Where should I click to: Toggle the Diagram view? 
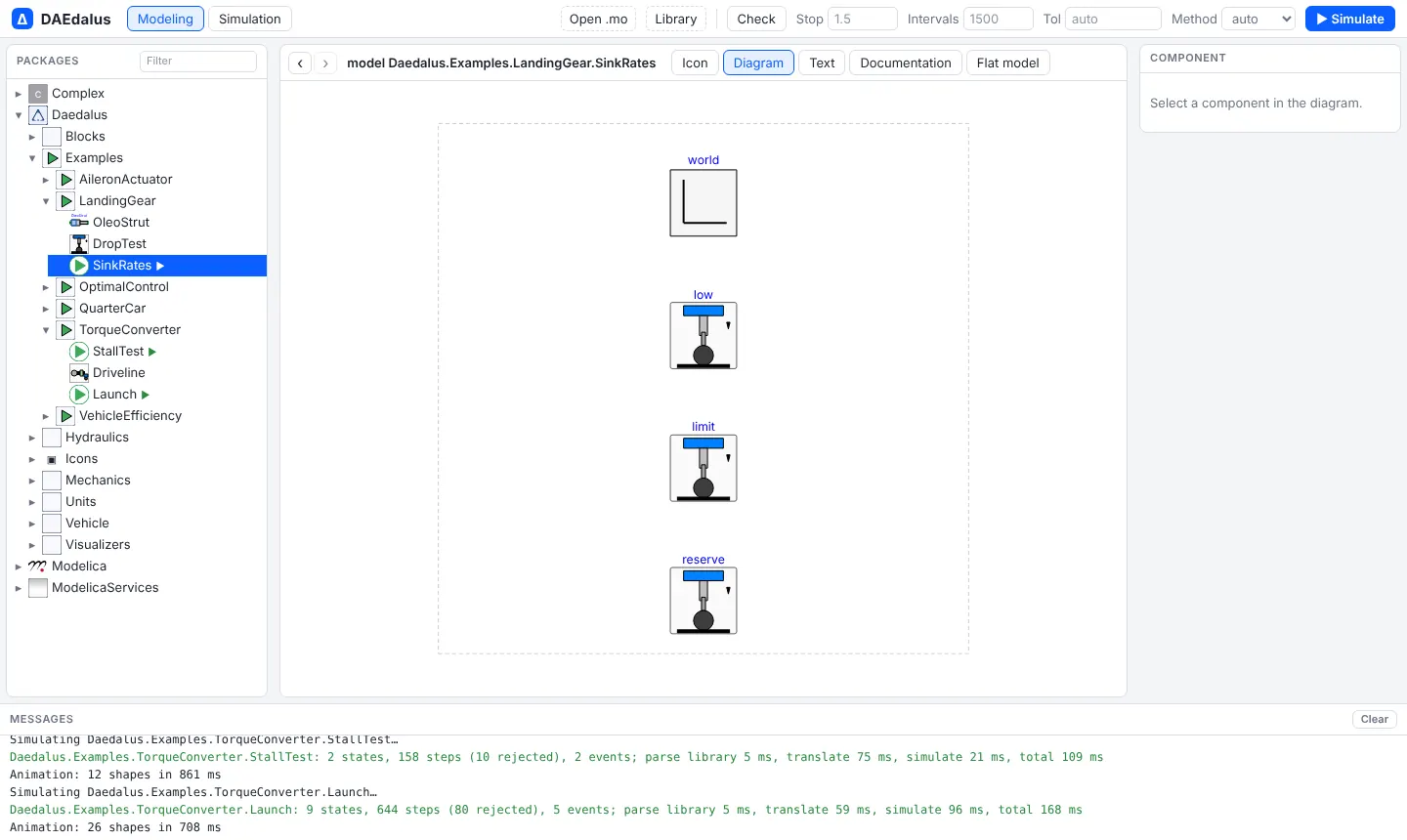pos(758,63)
